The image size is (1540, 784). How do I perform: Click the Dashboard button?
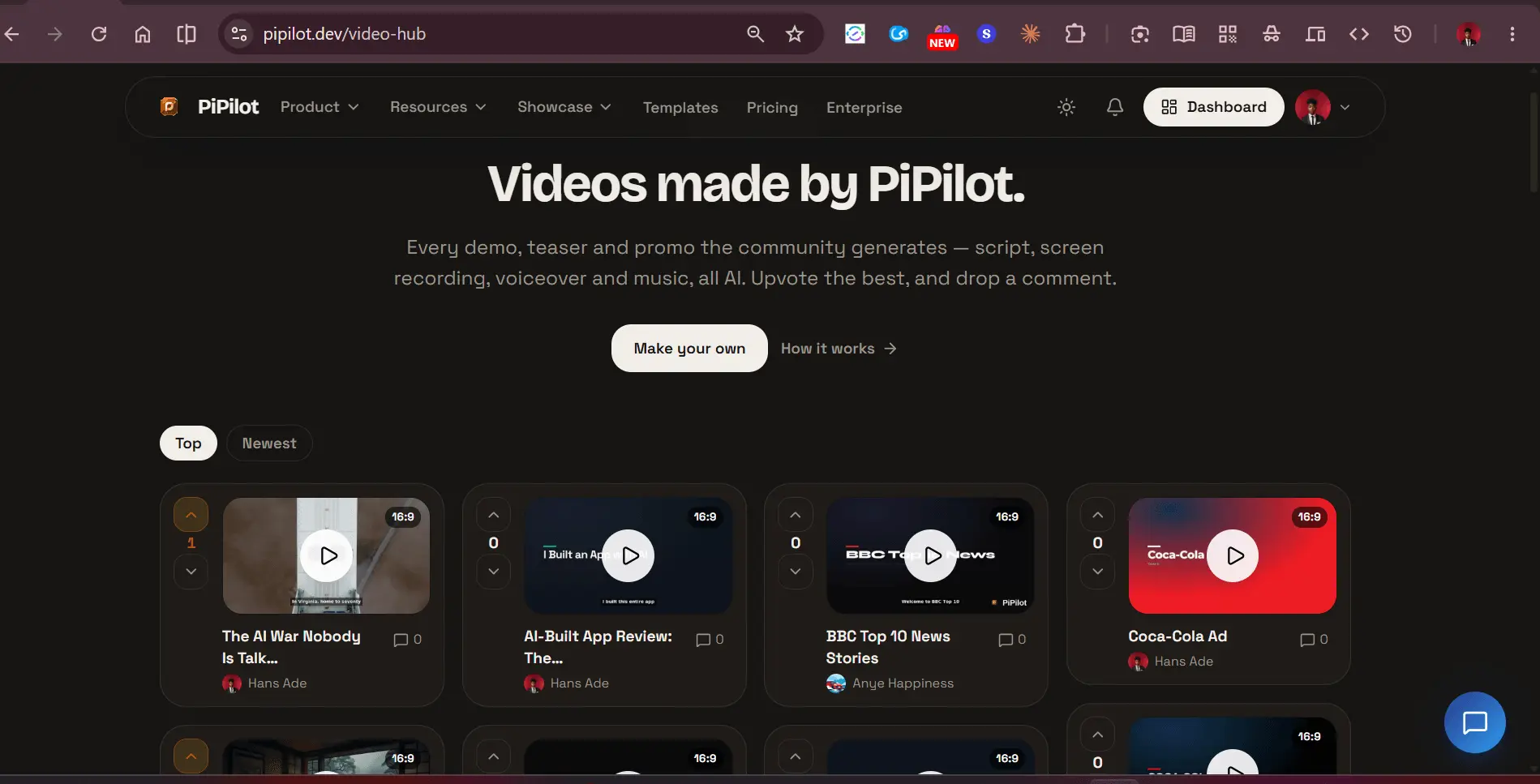click(x=1213, y=107)
